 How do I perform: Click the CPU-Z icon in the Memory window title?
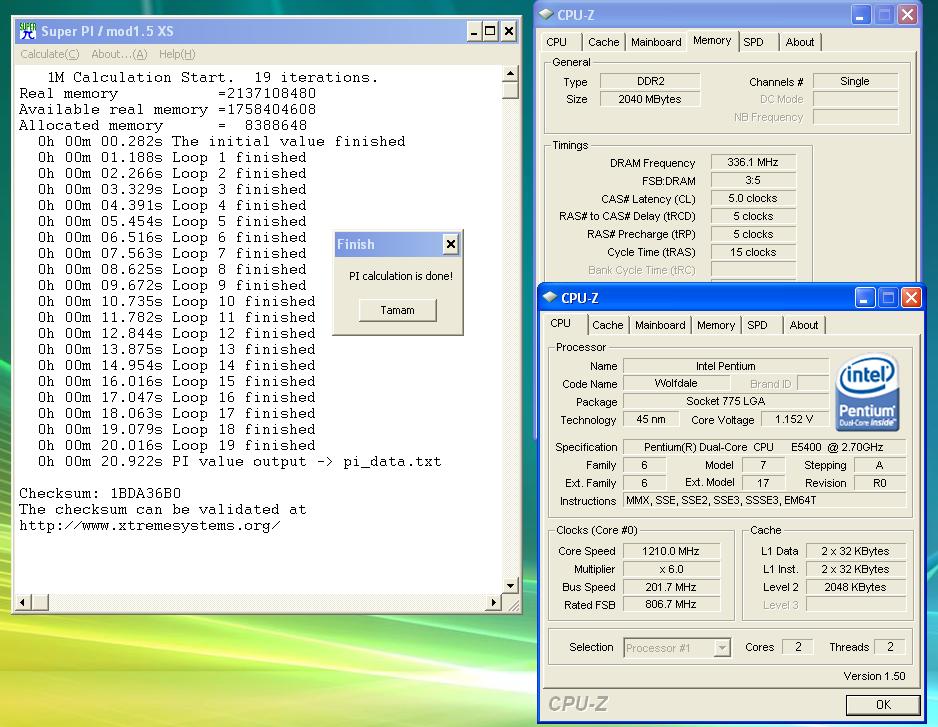[546, 14]
